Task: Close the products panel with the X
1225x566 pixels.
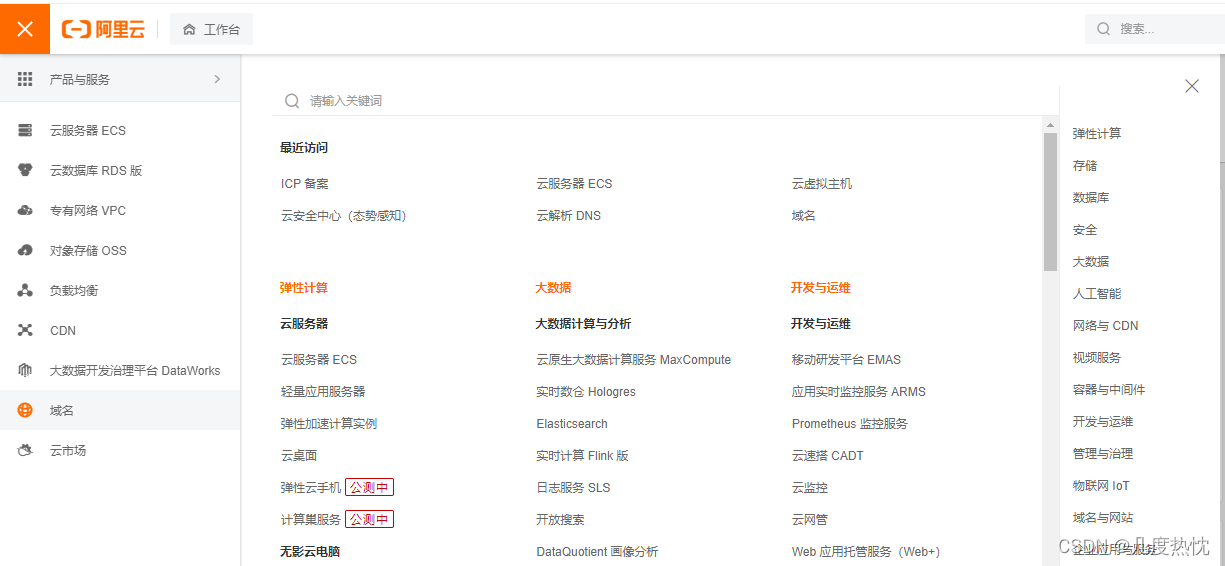Action: [1192, 86]
